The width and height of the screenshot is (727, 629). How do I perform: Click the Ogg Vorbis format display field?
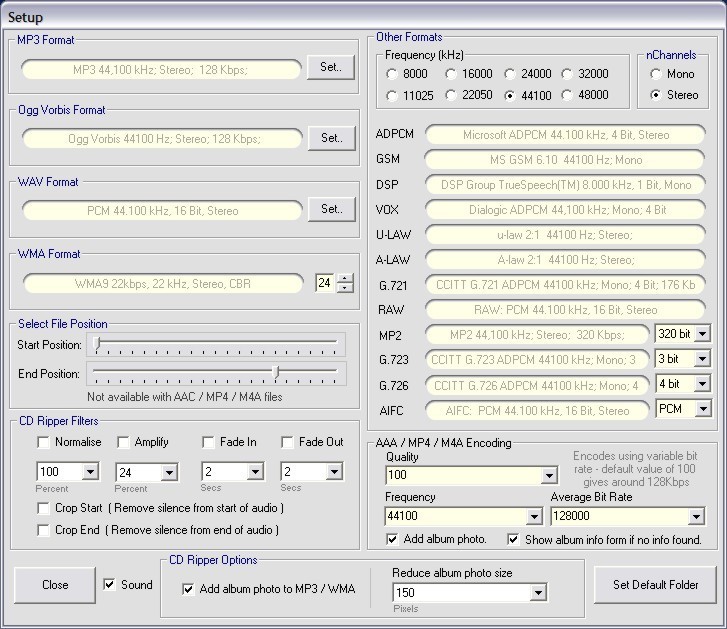point(162,139)
